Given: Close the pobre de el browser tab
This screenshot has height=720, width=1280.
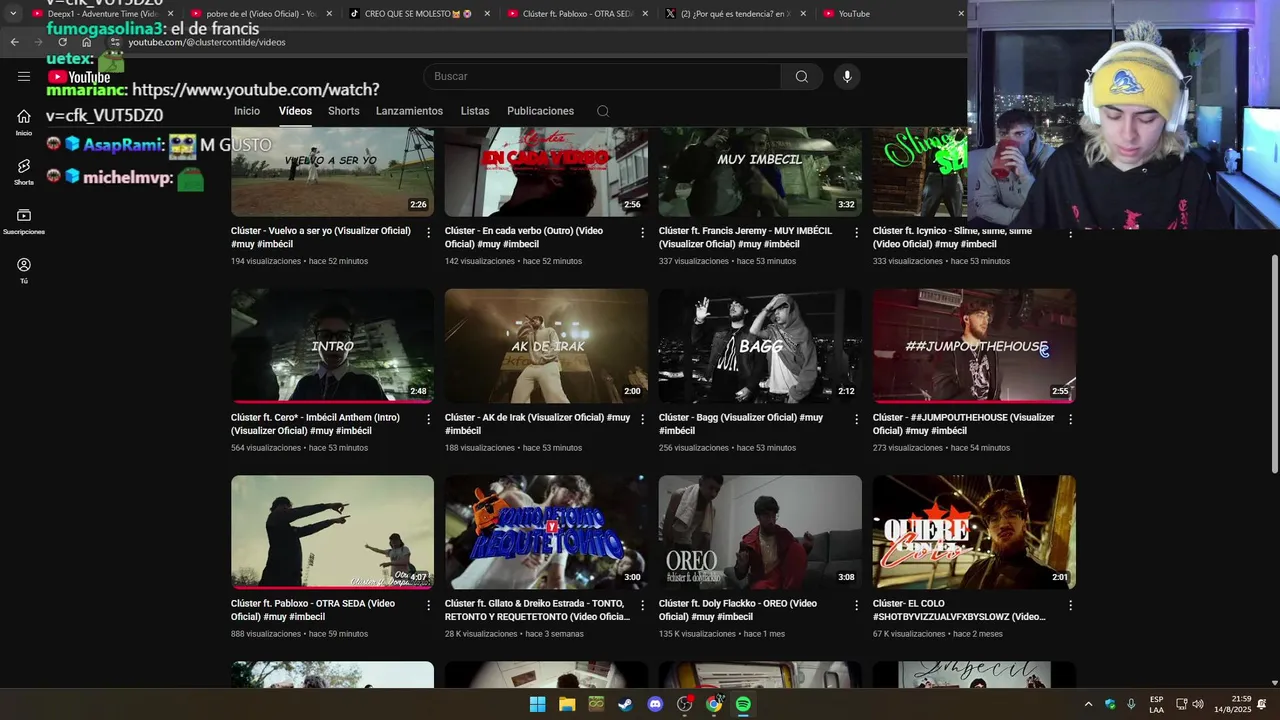Looking at the screenshot, I should coord(329,14).
